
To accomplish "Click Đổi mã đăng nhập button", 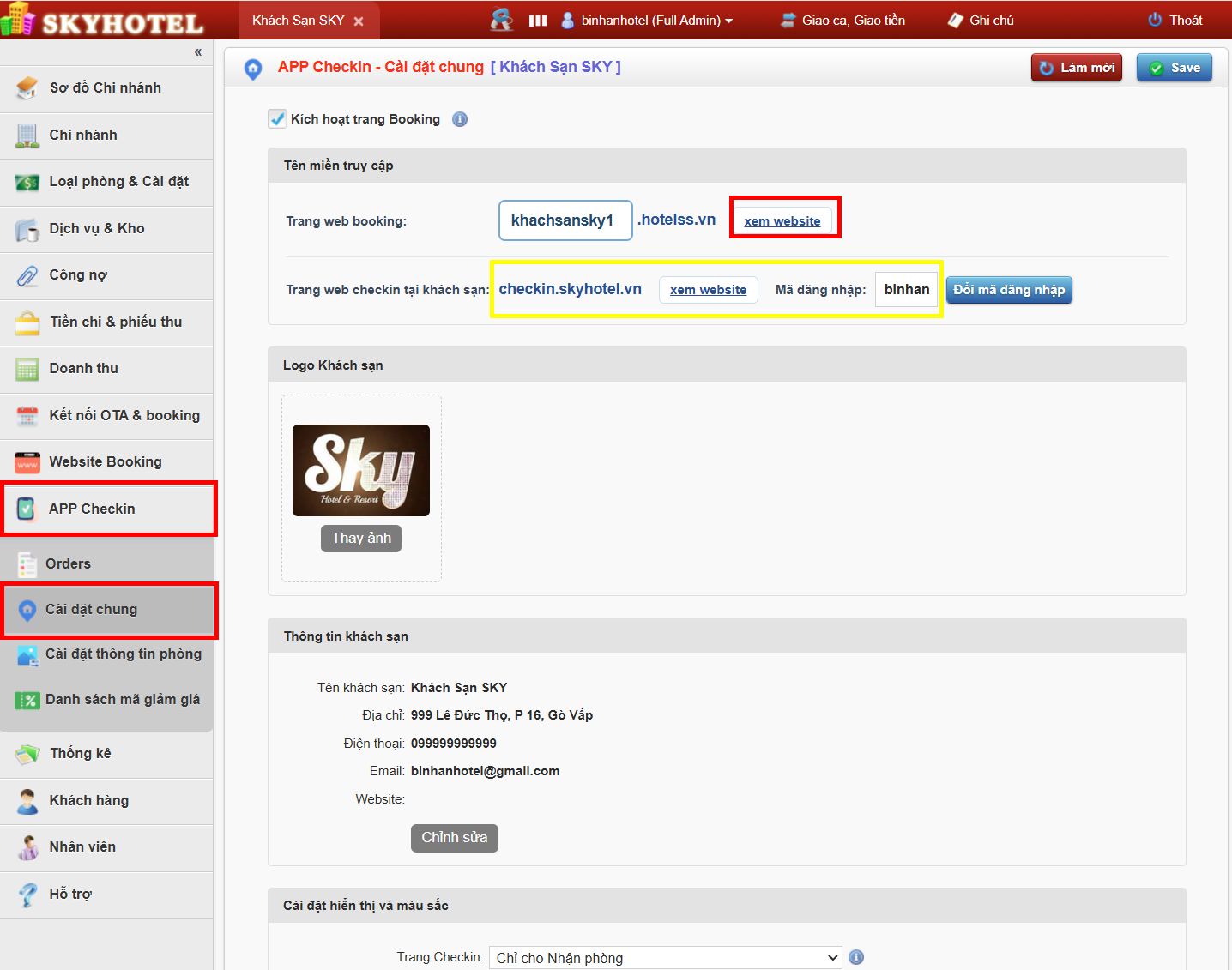I will pyautogui.click(x=1009, y=290).
